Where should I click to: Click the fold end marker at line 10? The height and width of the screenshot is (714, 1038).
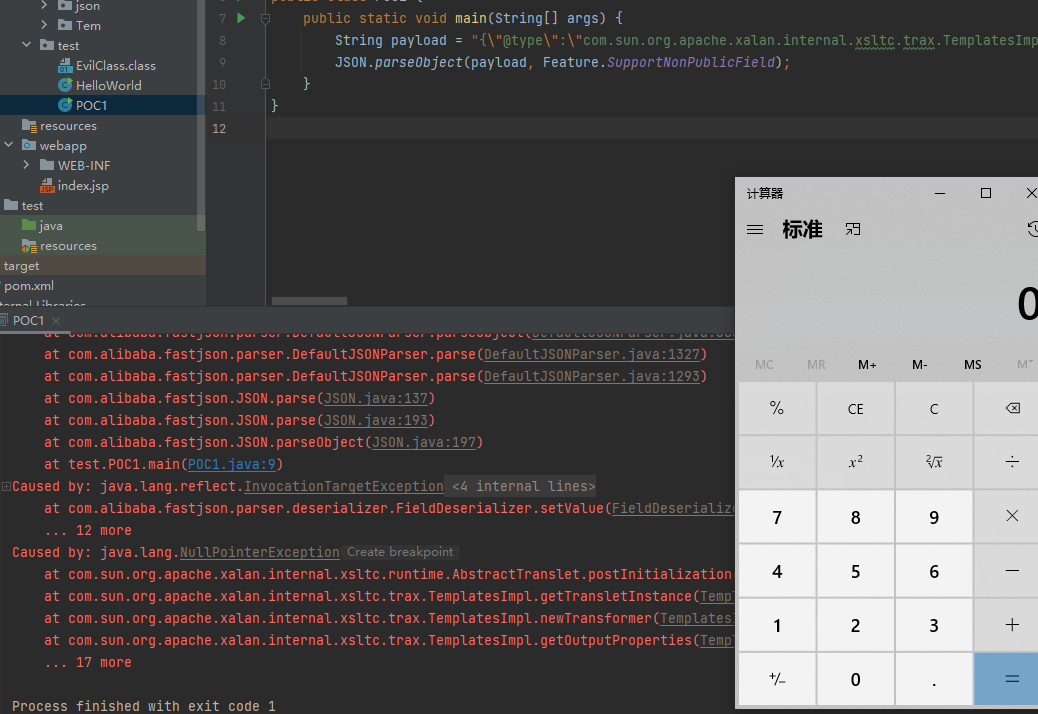(265, 84)
